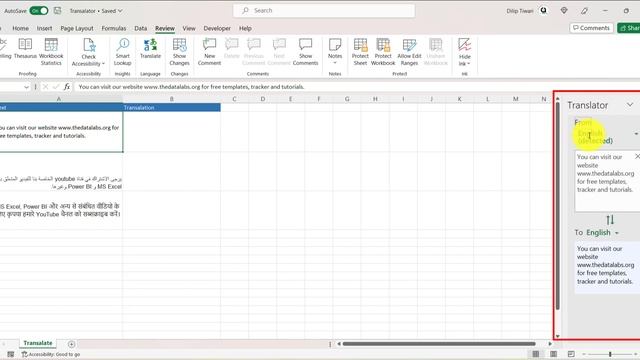Viewport: 640px width, 360px height.
Task: Click Accessibility: Good to go status
Action: pyautogui.click(x=51, y=354)
